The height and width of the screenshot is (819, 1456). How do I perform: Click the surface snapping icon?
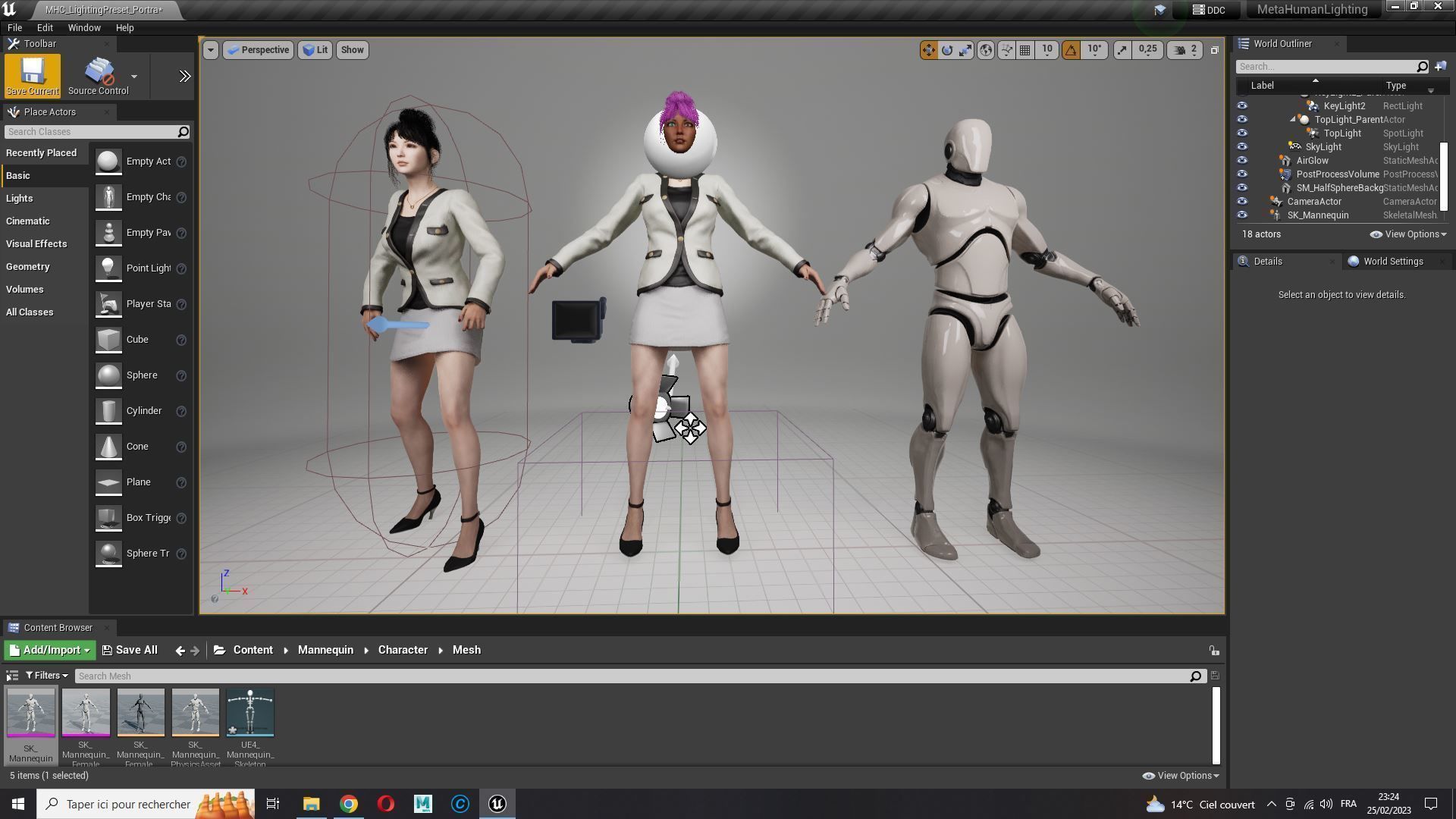point(1006,50)
